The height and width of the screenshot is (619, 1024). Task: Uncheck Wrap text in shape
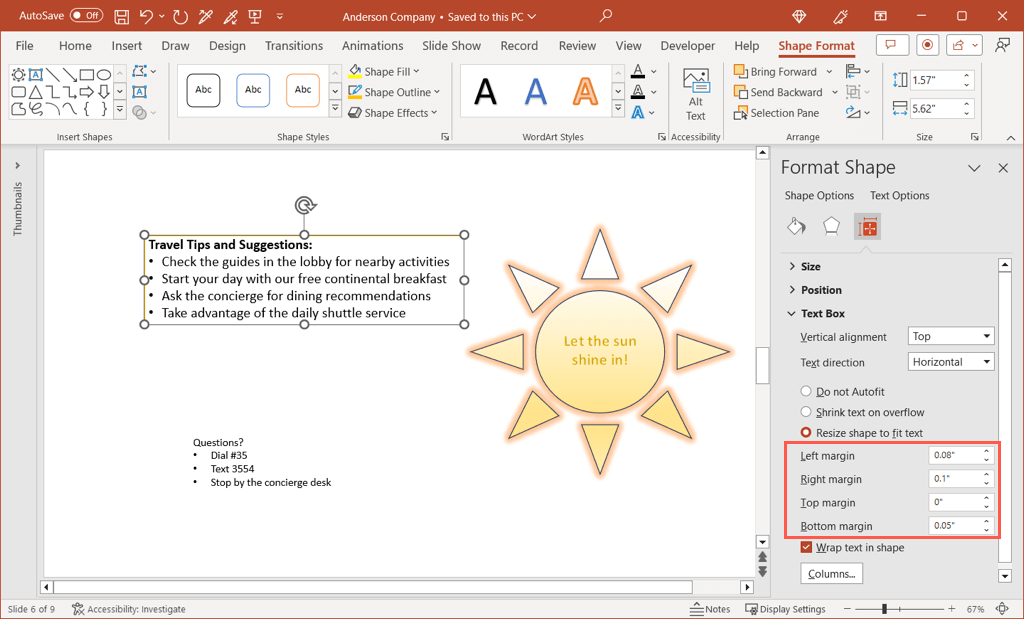(807, 548)
